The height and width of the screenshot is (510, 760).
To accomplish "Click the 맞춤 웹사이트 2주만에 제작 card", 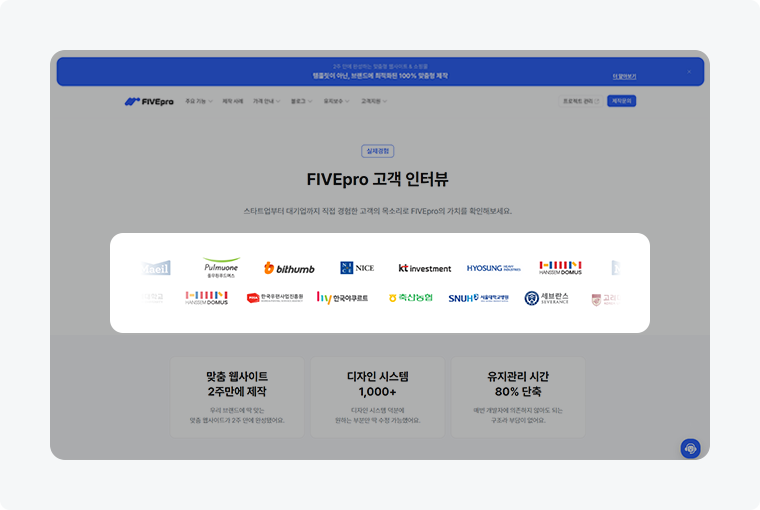I will point(237,398).
